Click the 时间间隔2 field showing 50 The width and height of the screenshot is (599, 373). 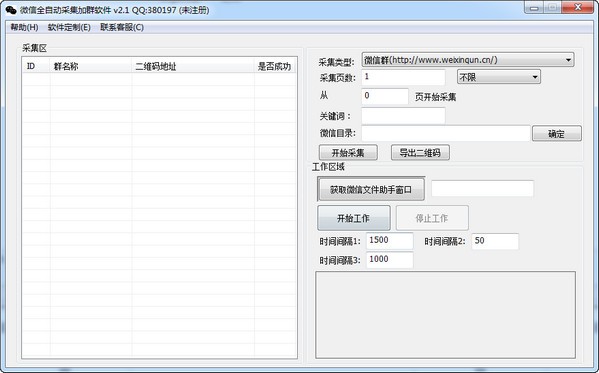(495, 241)
